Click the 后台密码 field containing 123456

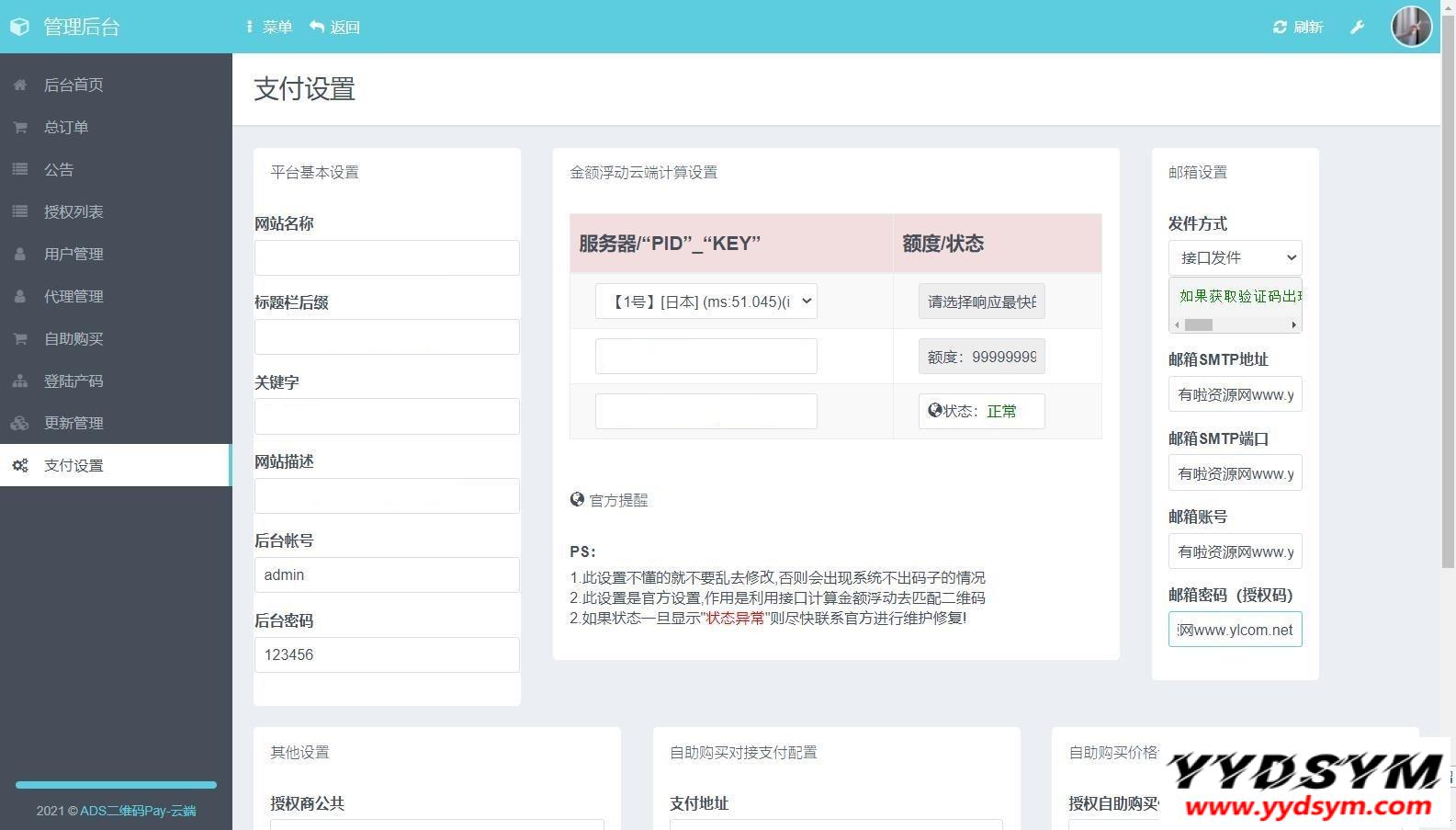coord(387,654)
